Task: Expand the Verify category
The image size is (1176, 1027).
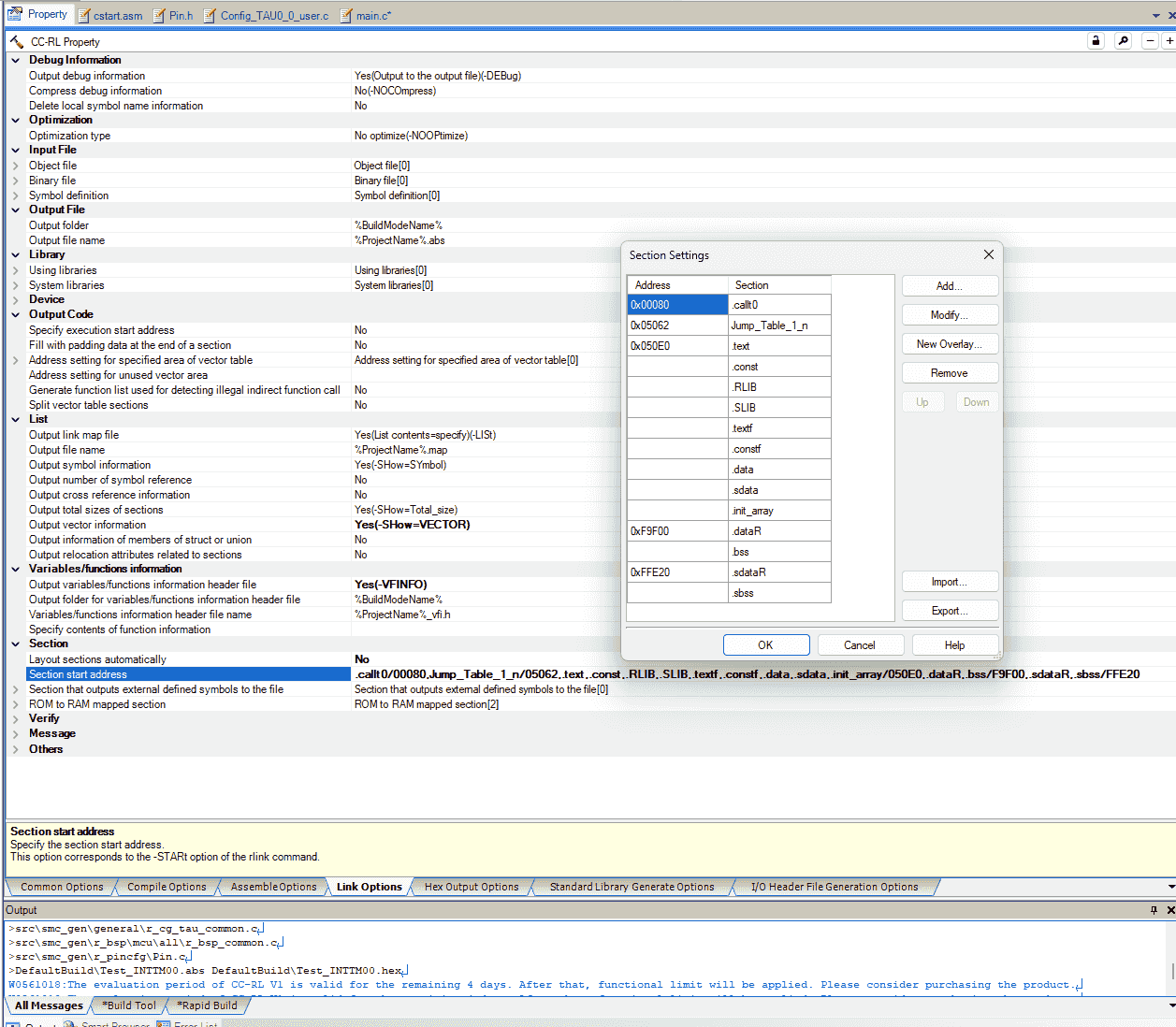Action: (x=15, y=718)
